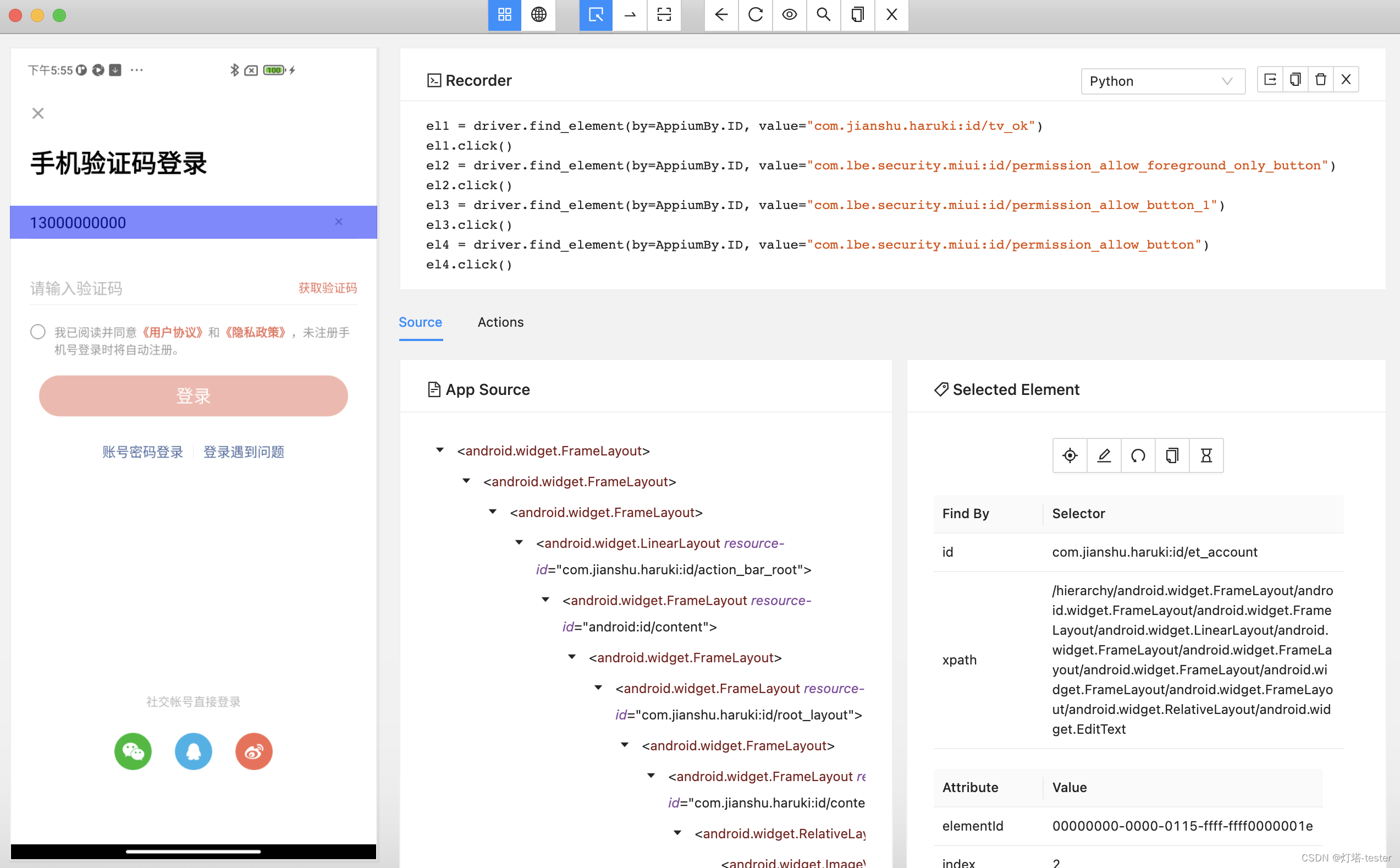
Task: Collapse the top android.widget.FrameLayout node
Action: pos(439,450)
